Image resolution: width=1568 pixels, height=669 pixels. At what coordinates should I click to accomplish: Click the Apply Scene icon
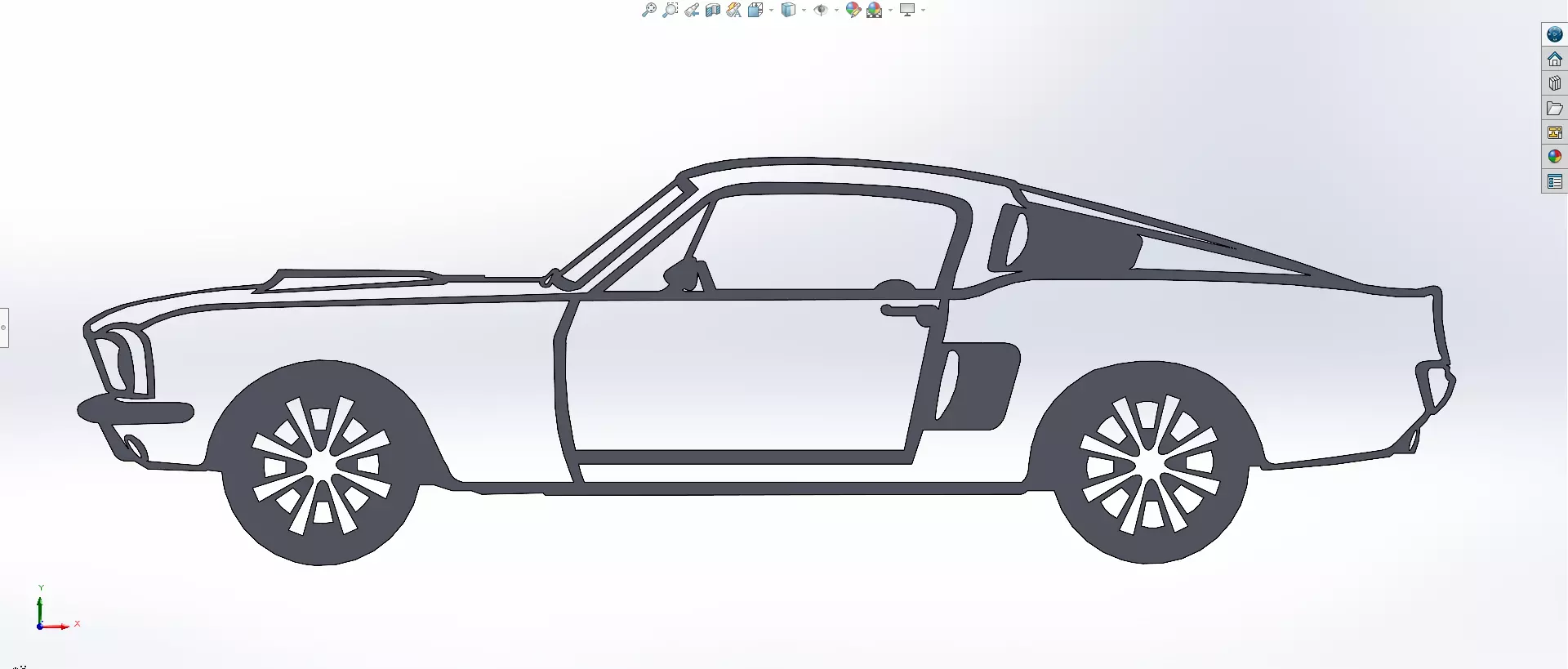[875, 10]
